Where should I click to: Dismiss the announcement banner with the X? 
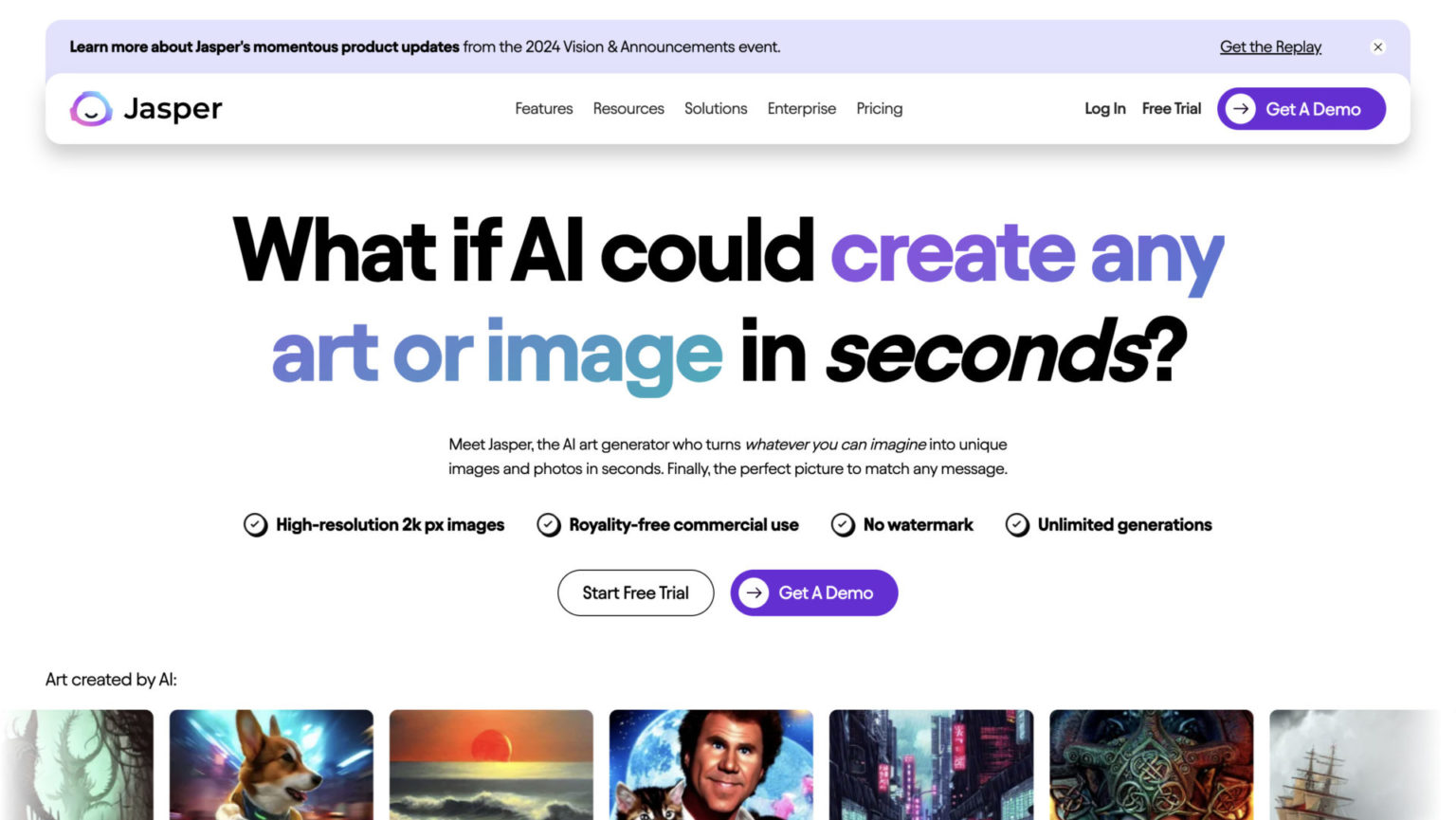pos(1377,46)
